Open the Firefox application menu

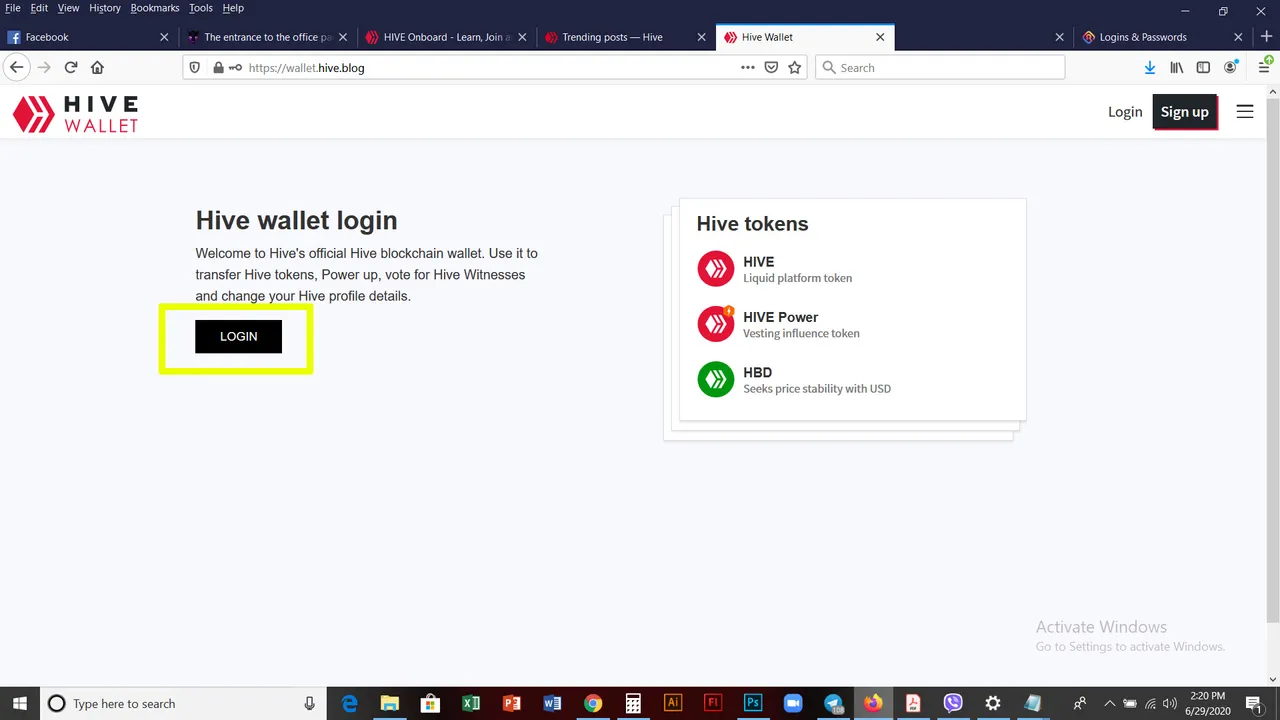[x=1264, y=67]
